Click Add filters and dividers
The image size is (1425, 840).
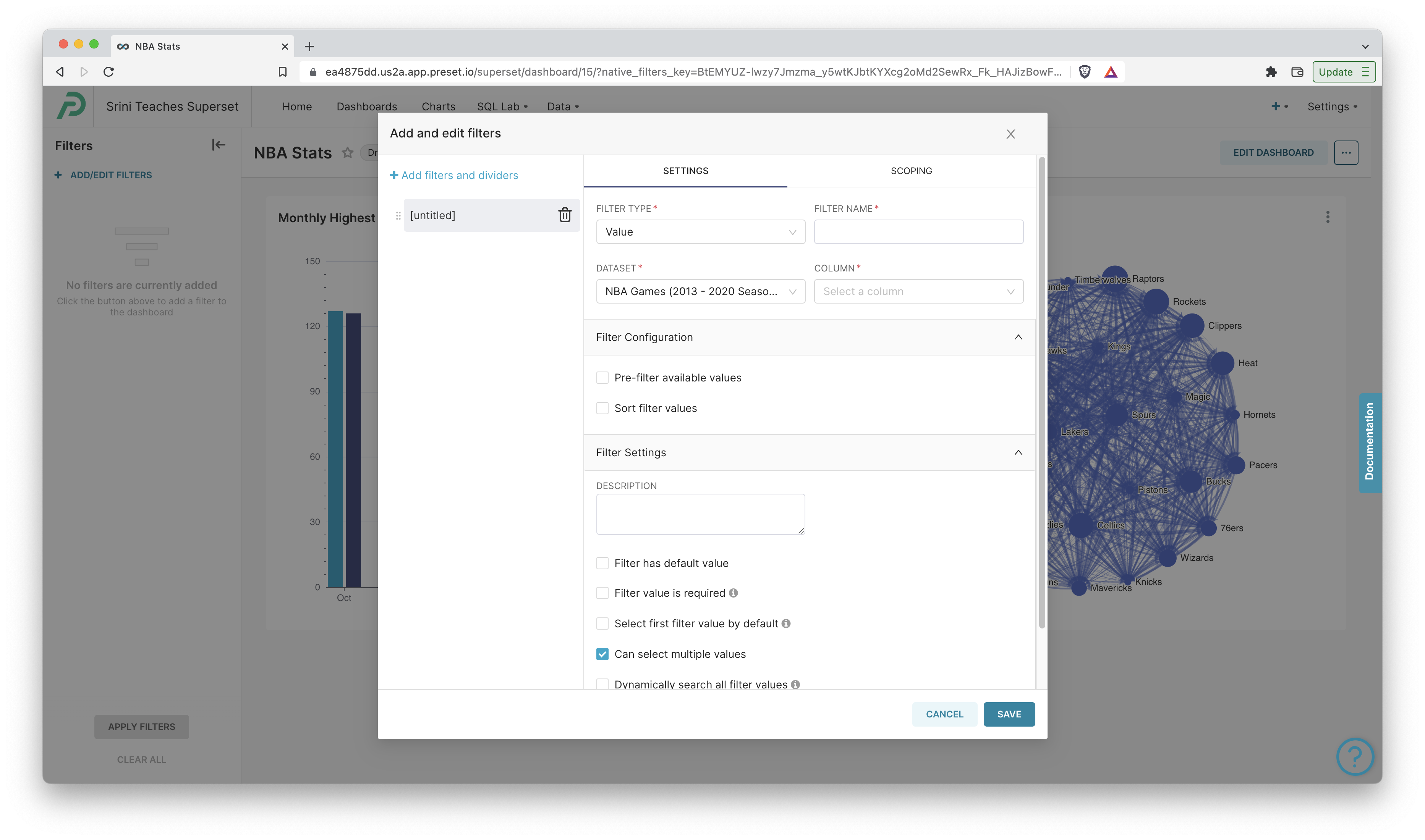click(x=453, y=175)
